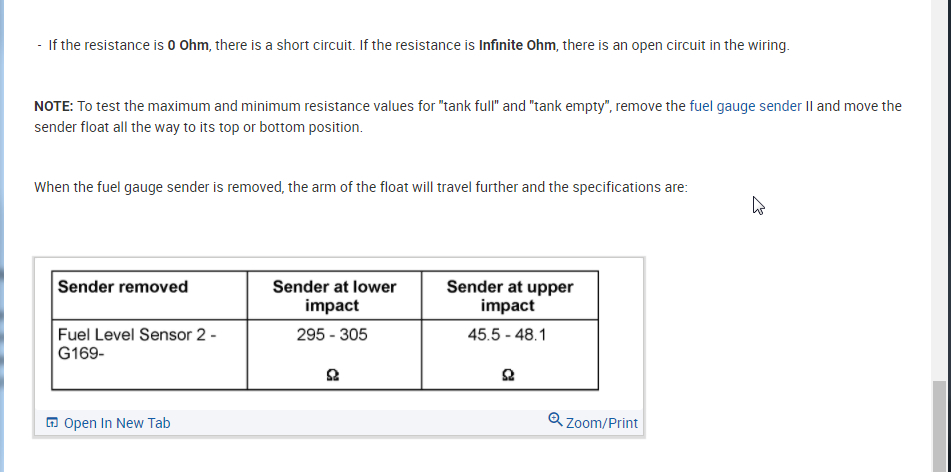
Task: Click the scrollbar track above the thumb
Action: [x=940, y=200]
